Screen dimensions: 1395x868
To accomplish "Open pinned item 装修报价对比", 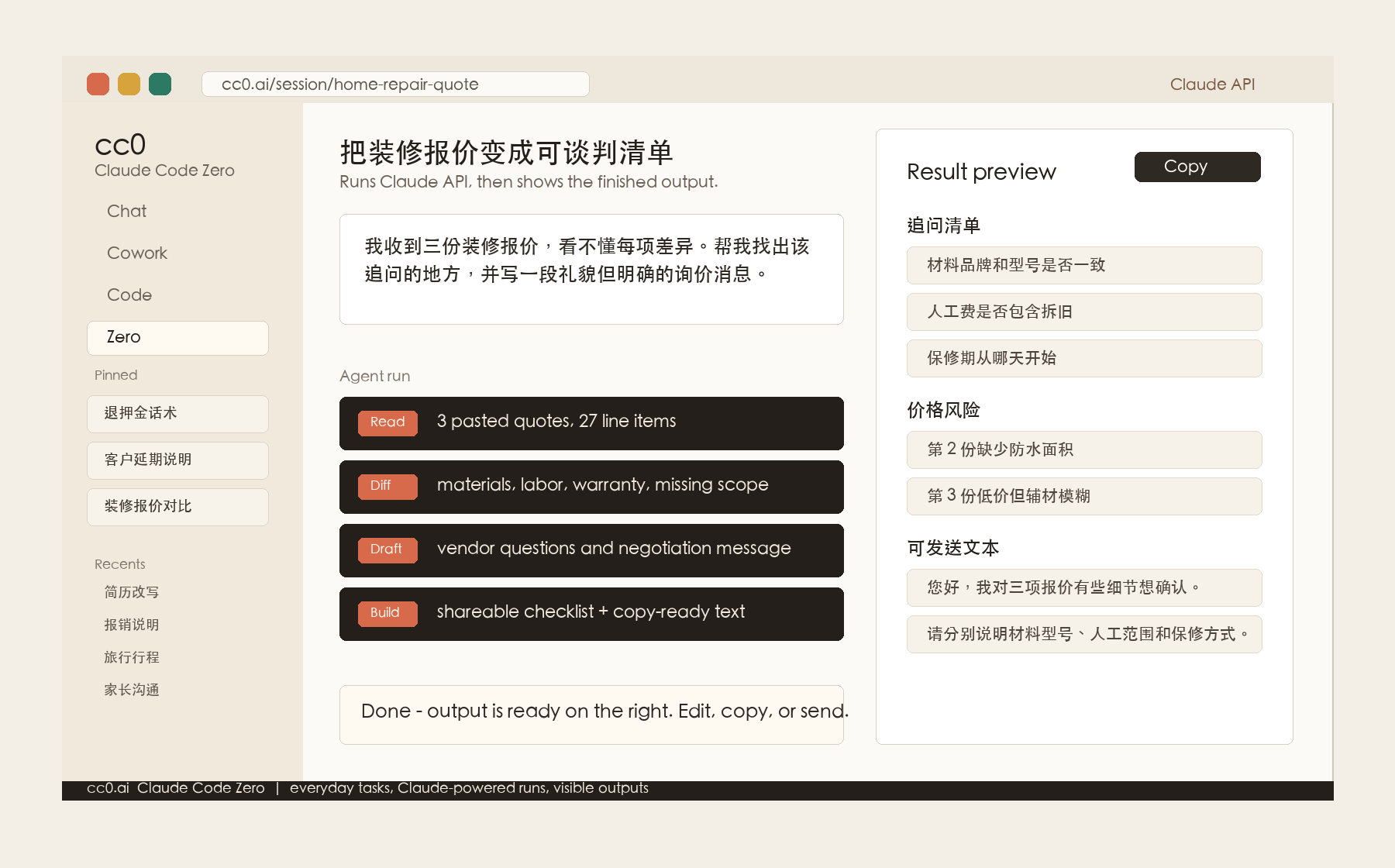I will point(177,507).
